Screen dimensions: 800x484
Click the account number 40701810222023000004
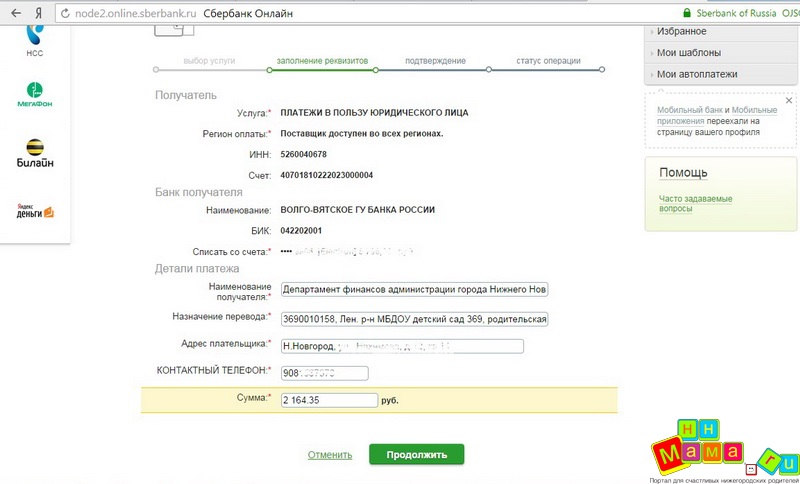[x=327, y=175]
